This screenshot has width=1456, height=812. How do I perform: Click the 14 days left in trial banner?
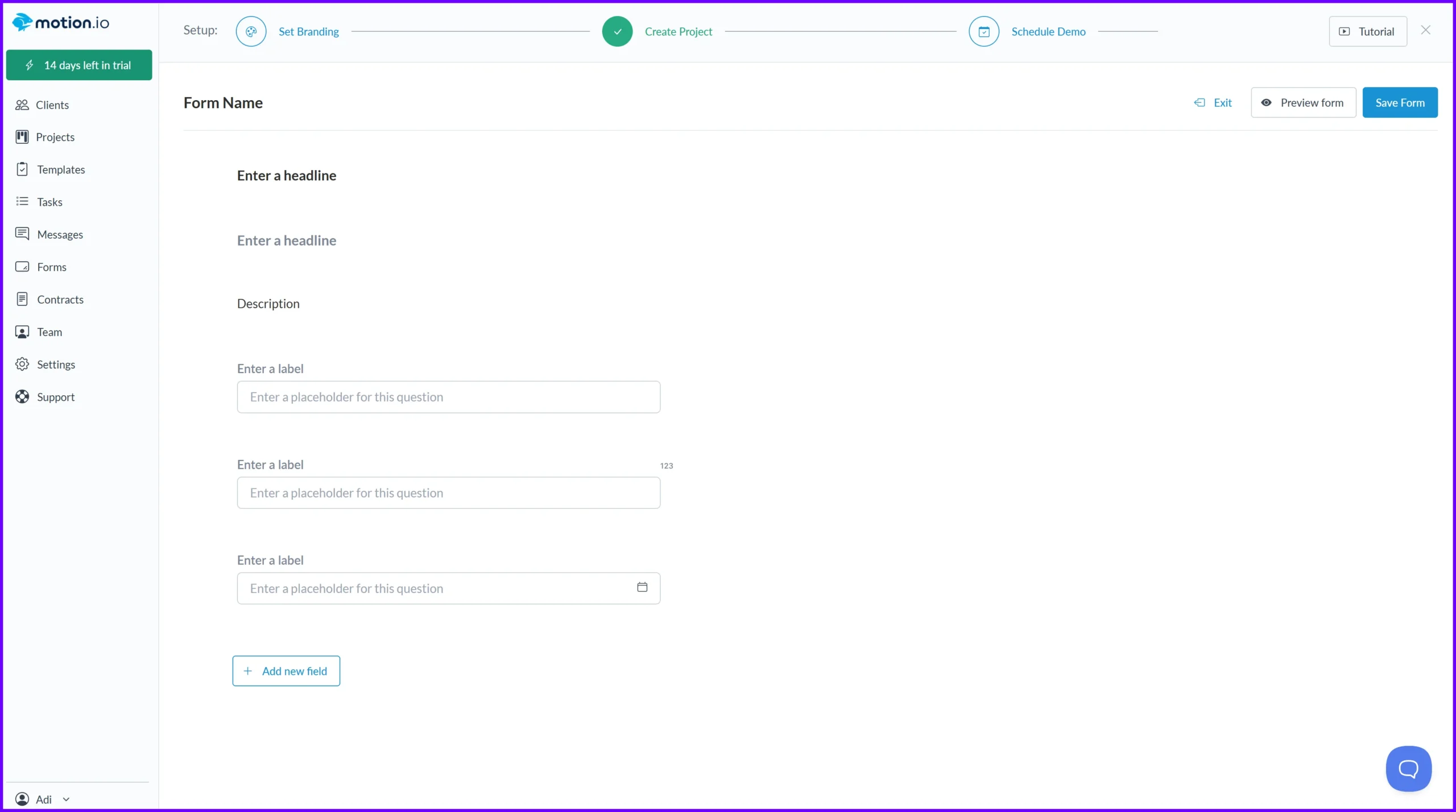coord(79,65)
